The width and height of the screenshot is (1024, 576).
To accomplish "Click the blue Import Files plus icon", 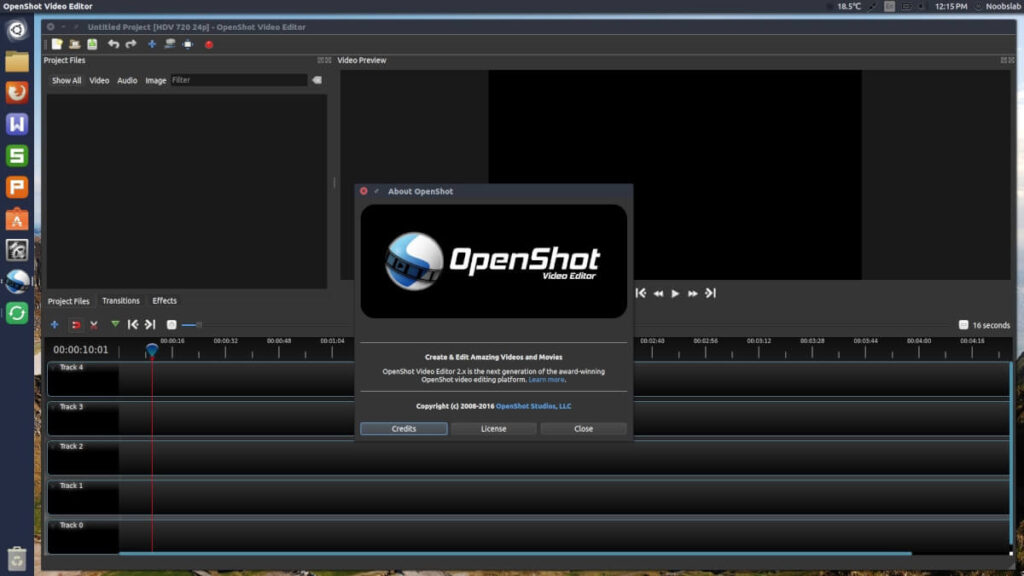I will 152,44.
